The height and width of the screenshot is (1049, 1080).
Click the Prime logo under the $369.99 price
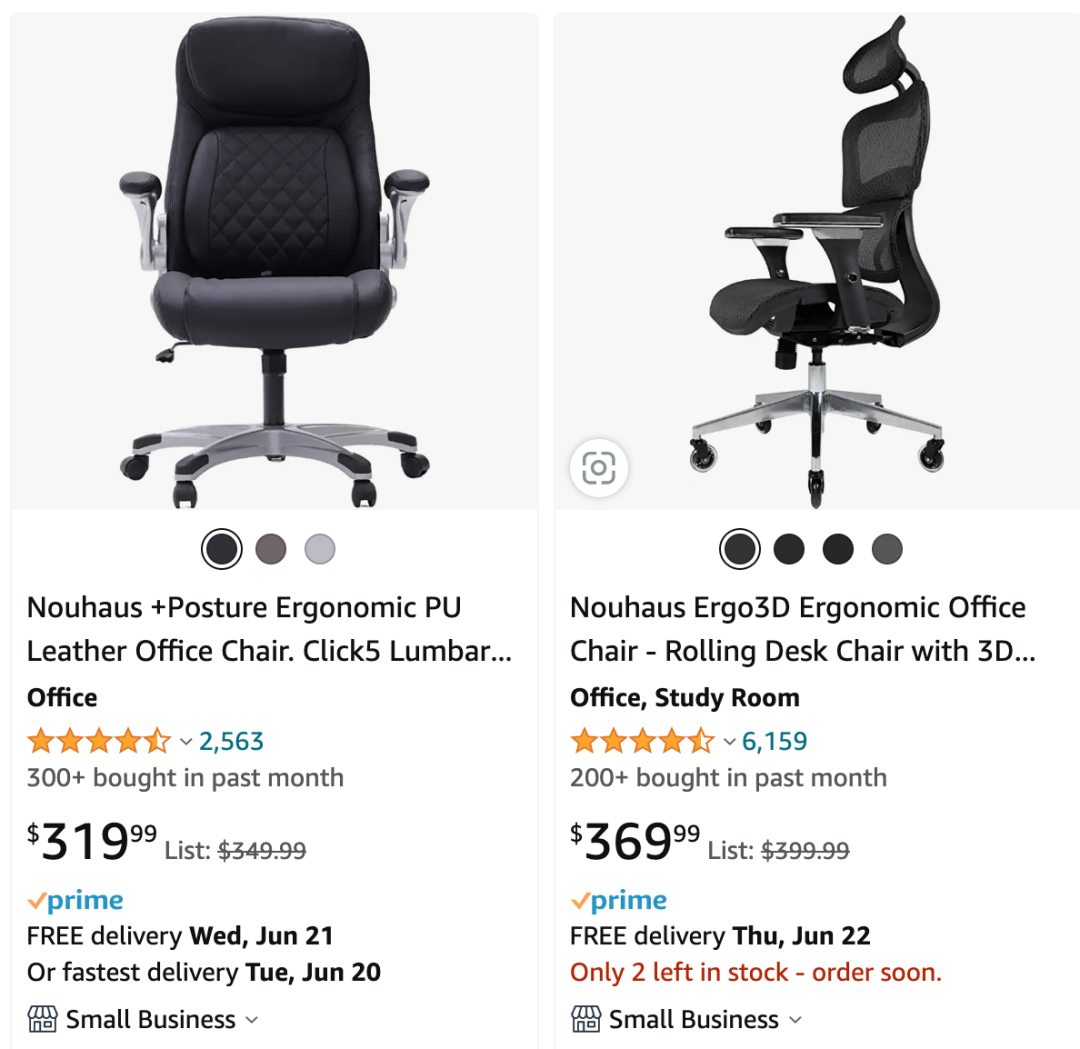[619, 900]
